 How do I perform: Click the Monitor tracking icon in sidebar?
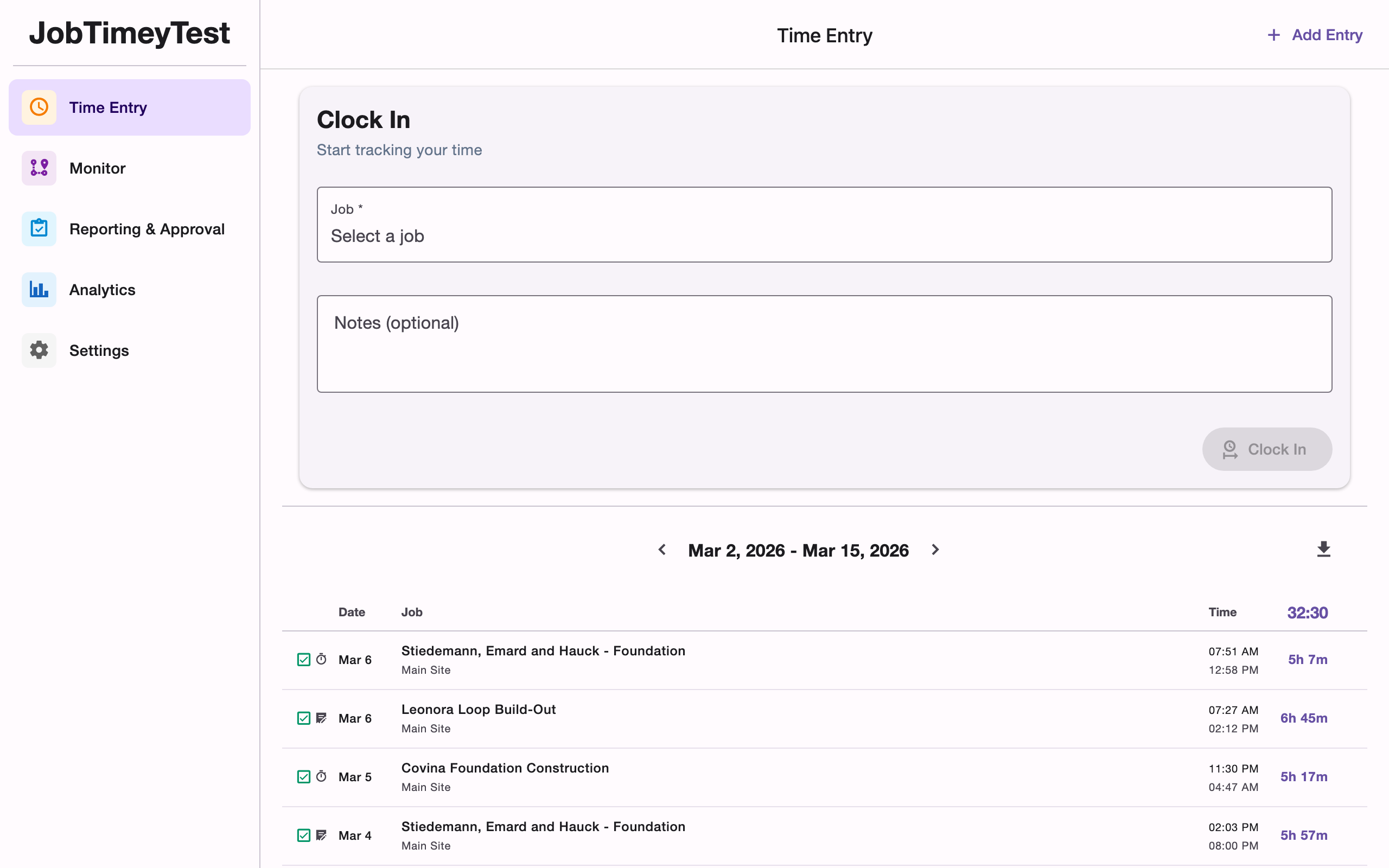click(x=39, y=168)
